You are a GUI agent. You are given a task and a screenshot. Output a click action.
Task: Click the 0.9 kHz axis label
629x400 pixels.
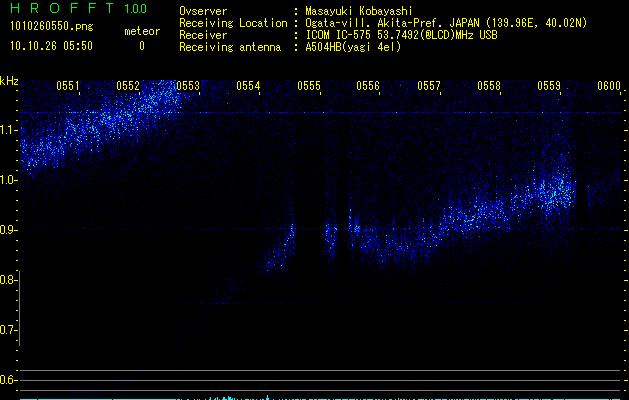click(x=7, y=230)
